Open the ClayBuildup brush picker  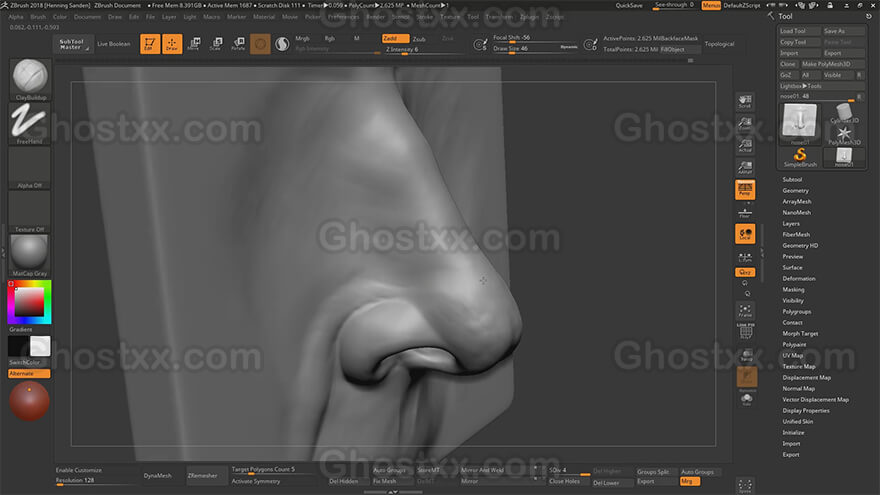click(30, 79)
